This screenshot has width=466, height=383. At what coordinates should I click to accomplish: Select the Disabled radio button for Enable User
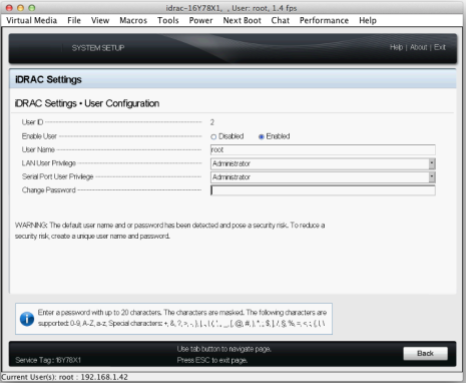214,137
